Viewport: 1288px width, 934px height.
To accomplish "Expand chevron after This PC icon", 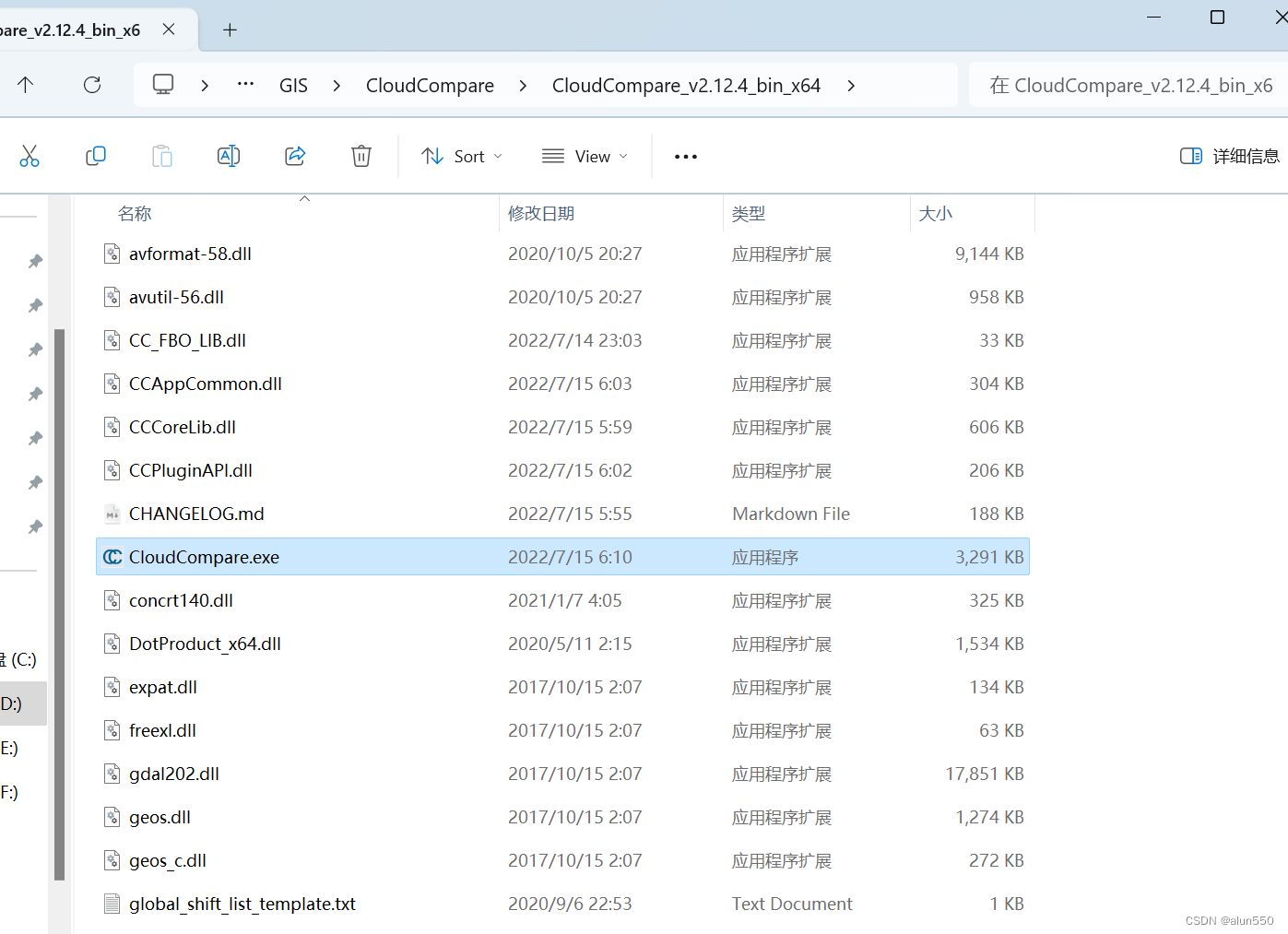I will pos(205,86).
